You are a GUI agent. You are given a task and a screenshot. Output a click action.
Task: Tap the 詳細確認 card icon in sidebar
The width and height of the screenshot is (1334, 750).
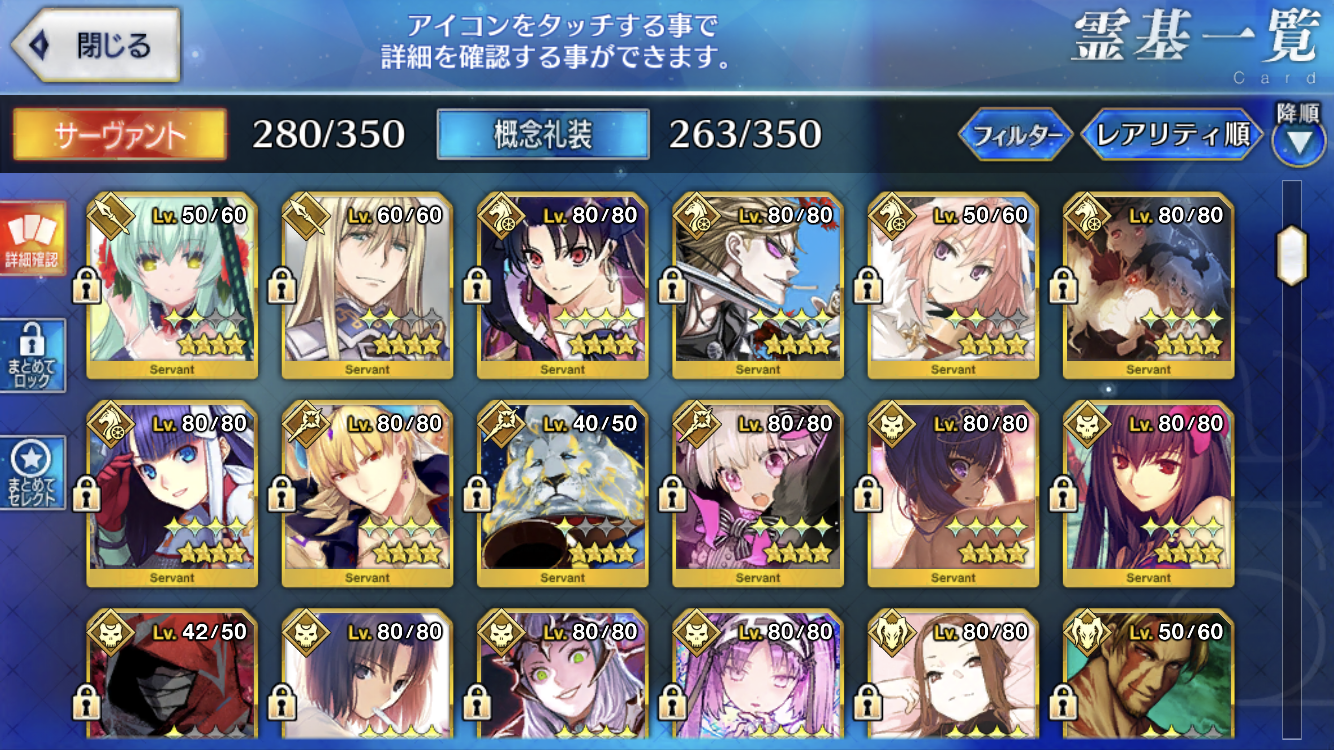(x=32, y=238)
